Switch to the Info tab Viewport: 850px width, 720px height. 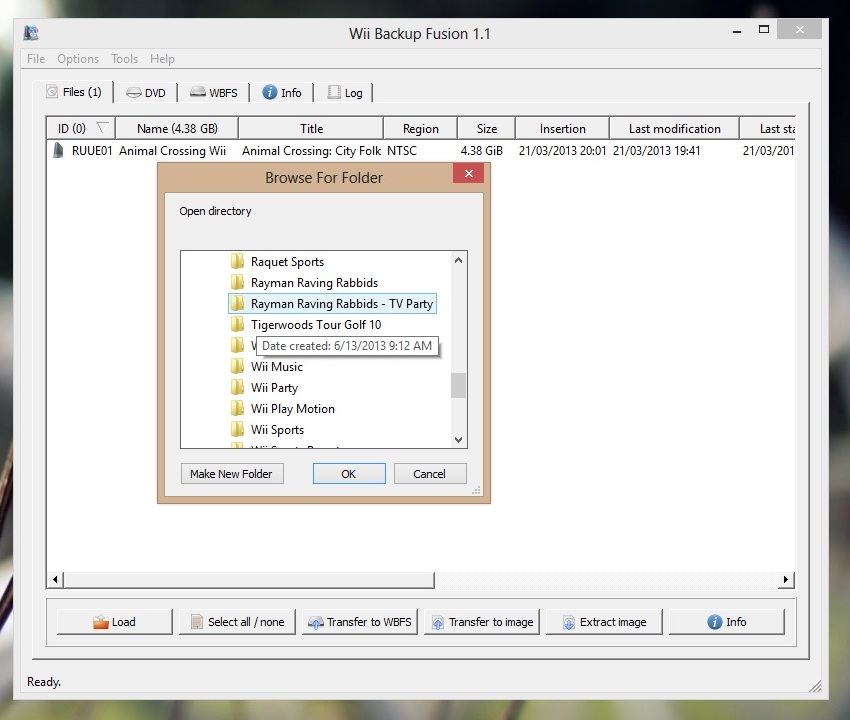pos(282,93)
